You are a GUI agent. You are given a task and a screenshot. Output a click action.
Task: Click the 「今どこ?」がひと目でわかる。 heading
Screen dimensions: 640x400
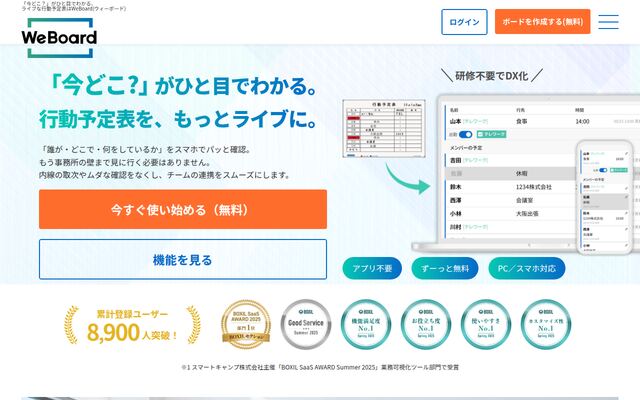click(x=182, y=86)
